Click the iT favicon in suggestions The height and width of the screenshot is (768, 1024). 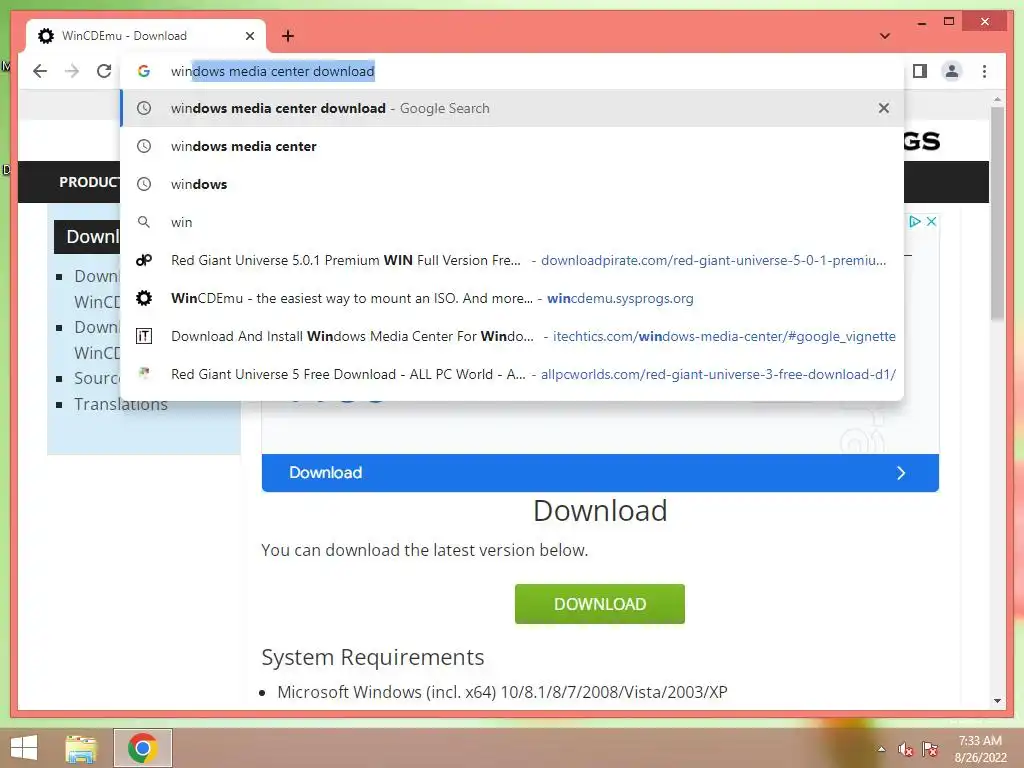tap(144, 336)
